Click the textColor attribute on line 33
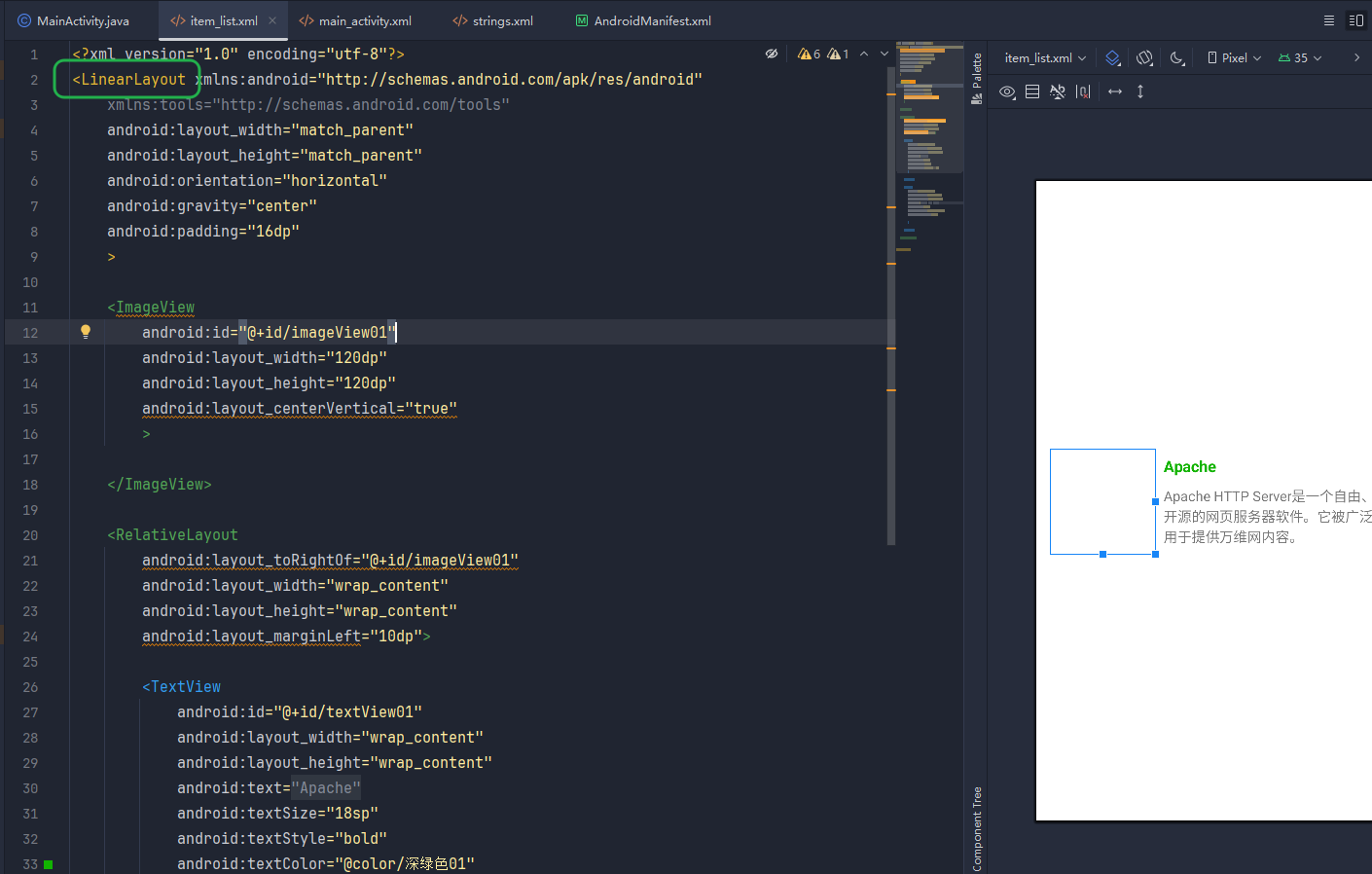Screen dimensions: 1372x874 326,864
